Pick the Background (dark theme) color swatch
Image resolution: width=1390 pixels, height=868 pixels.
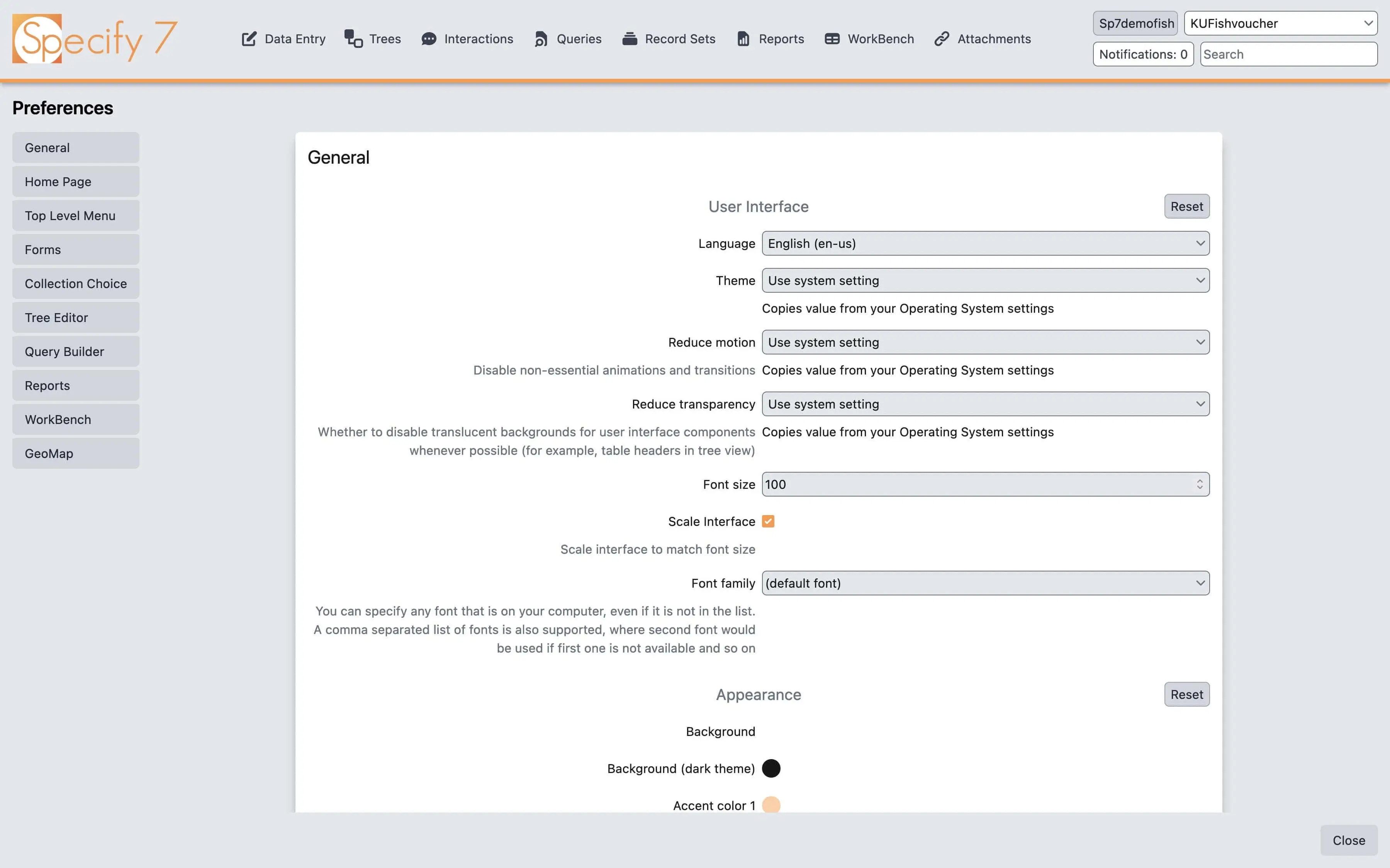[771, 768]
